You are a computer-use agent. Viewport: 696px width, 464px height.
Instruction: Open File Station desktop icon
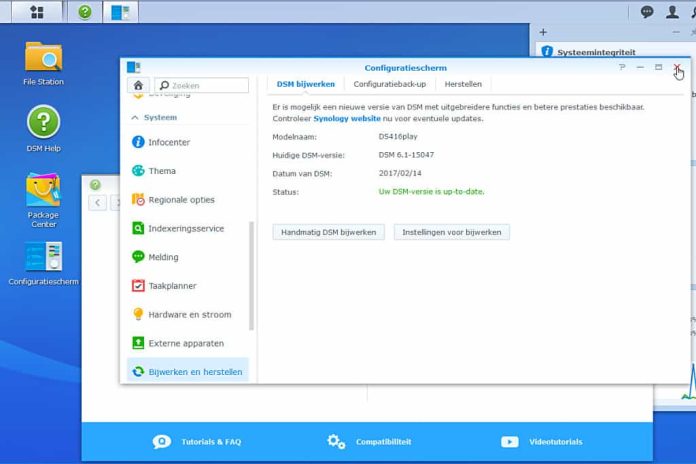click(44, 63)
